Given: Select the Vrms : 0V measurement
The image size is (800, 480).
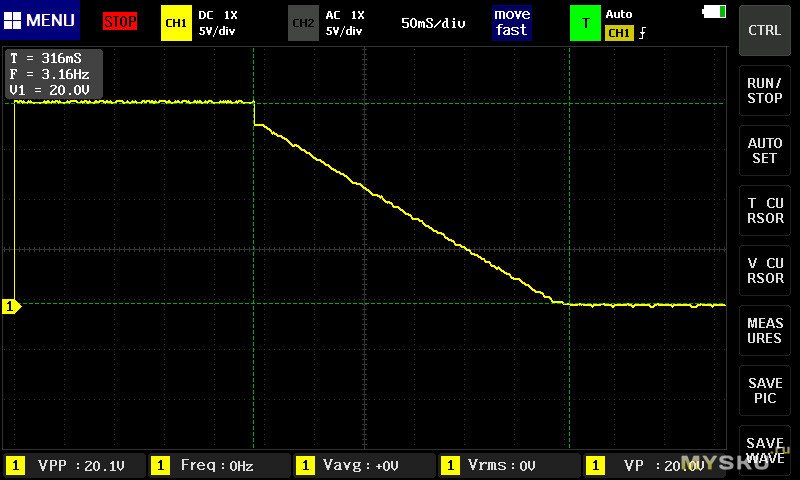Looking at the screenshot, I should tap(509, 465).
